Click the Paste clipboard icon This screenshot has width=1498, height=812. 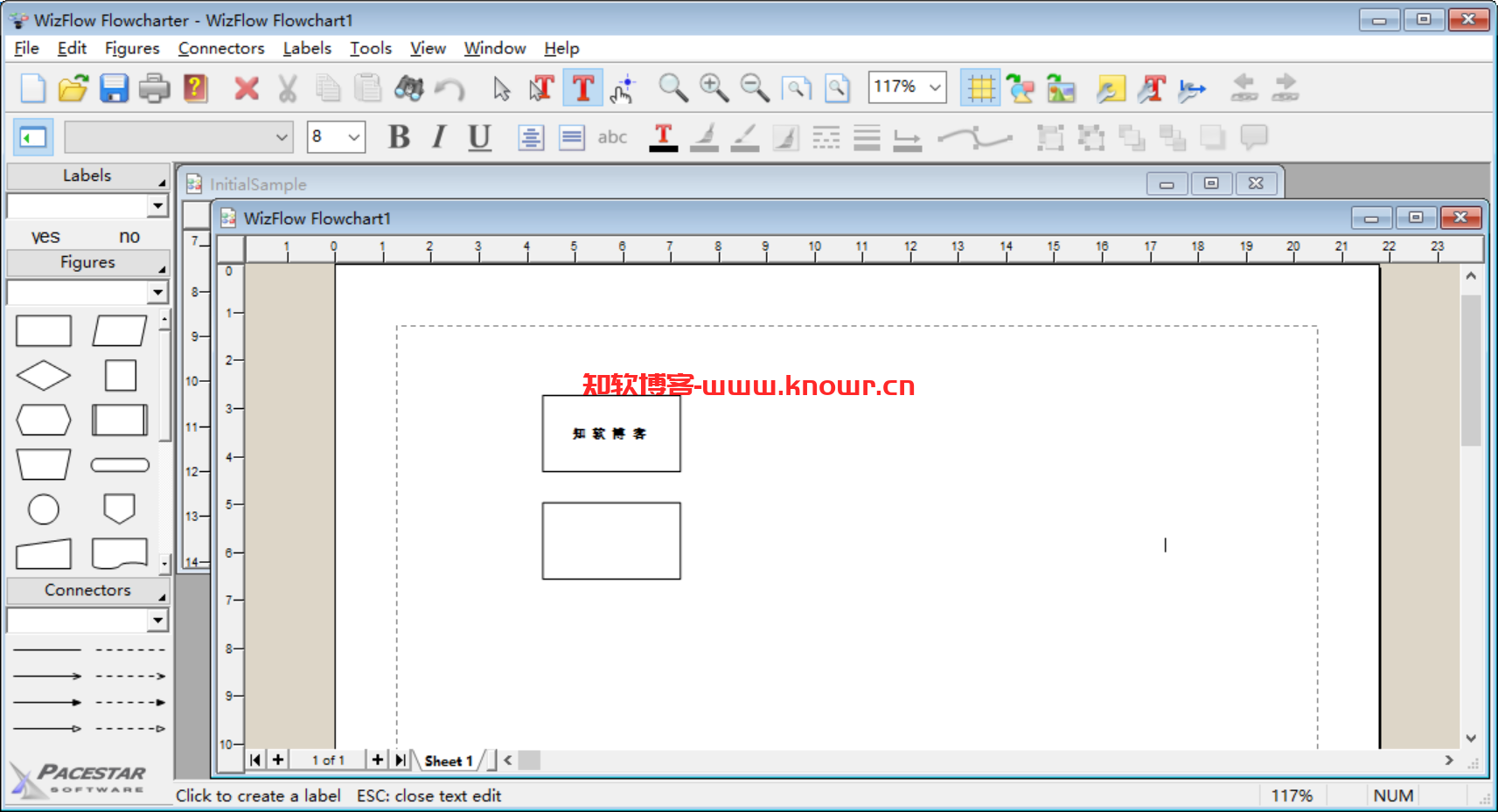point(368,88)
